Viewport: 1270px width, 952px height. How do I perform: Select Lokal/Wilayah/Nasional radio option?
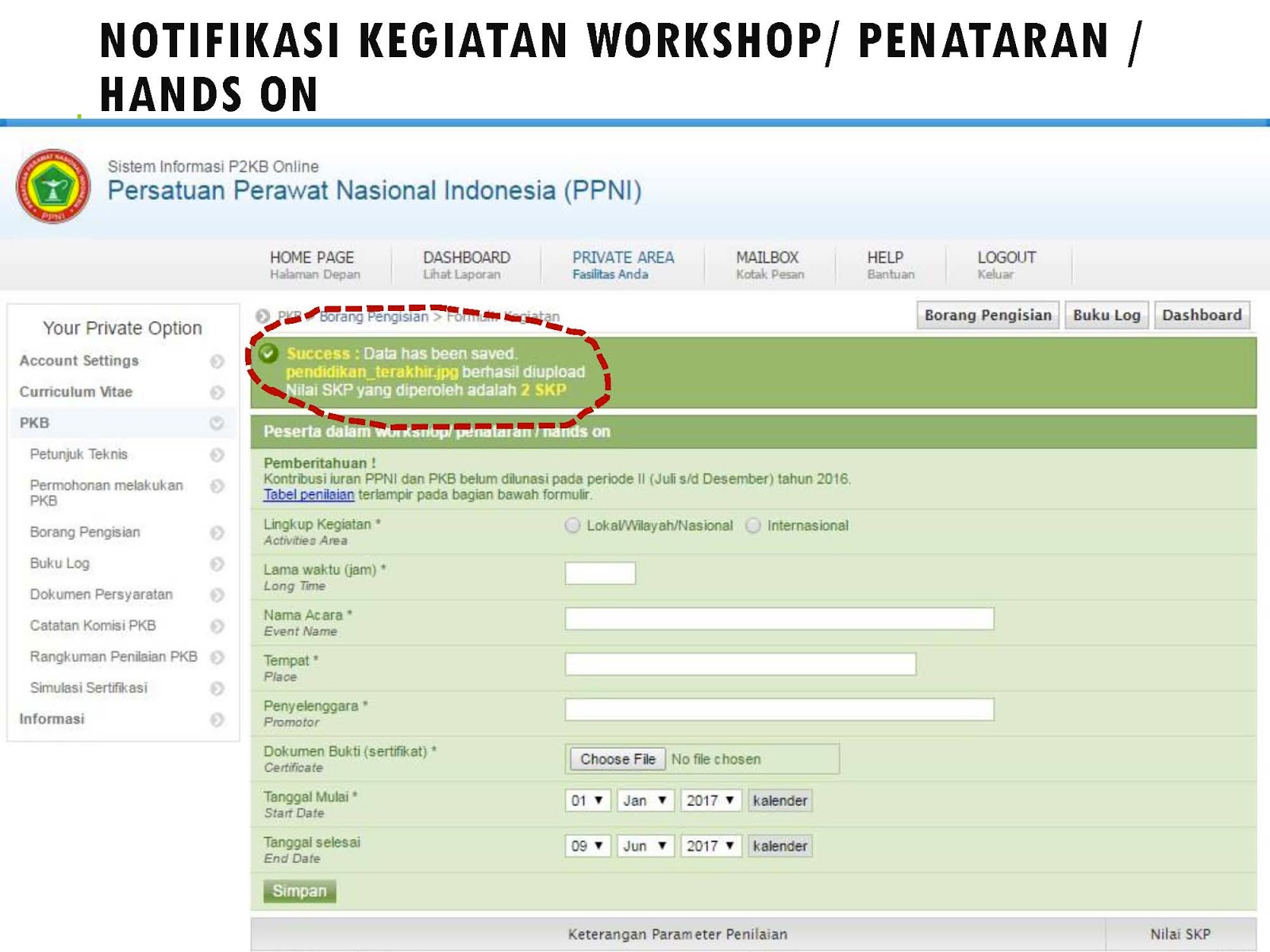[x=572, y=525]
